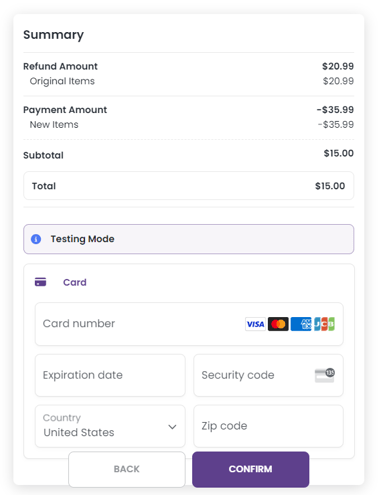Click the BACK button
This screenshot has height=495, width=379.
click(x=127, y=469)
